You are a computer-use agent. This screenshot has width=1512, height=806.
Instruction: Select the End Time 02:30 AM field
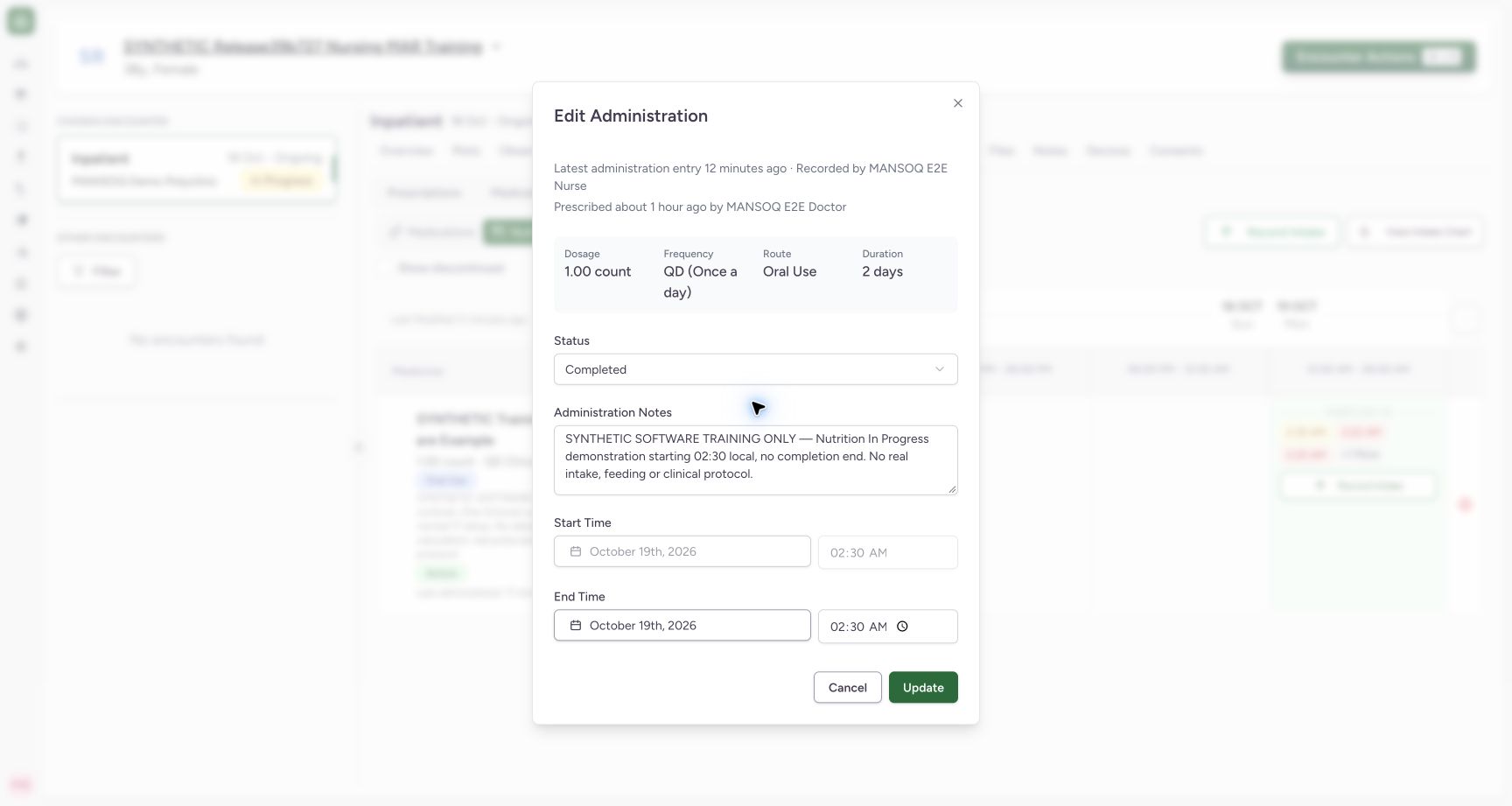tap(888, 627)
